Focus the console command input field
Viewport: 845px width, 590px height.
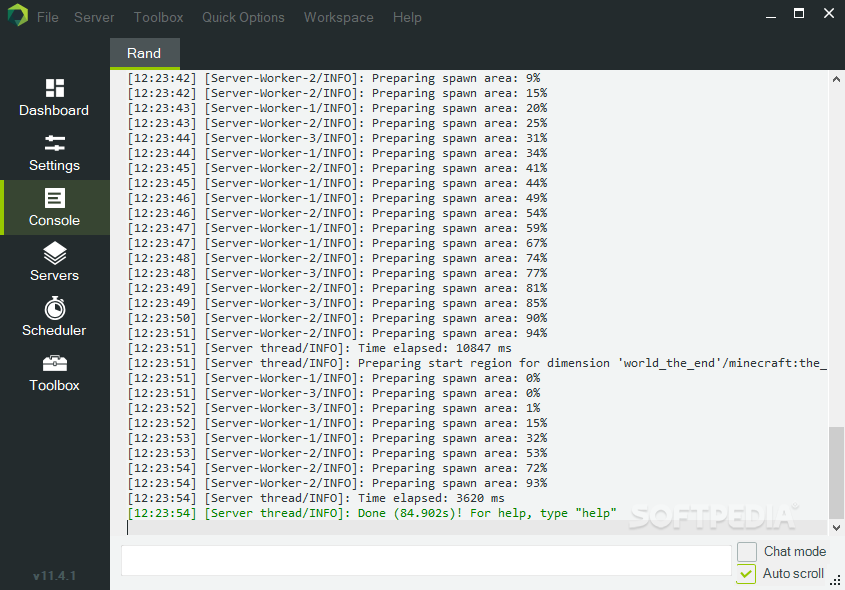(x=426, y=560)
